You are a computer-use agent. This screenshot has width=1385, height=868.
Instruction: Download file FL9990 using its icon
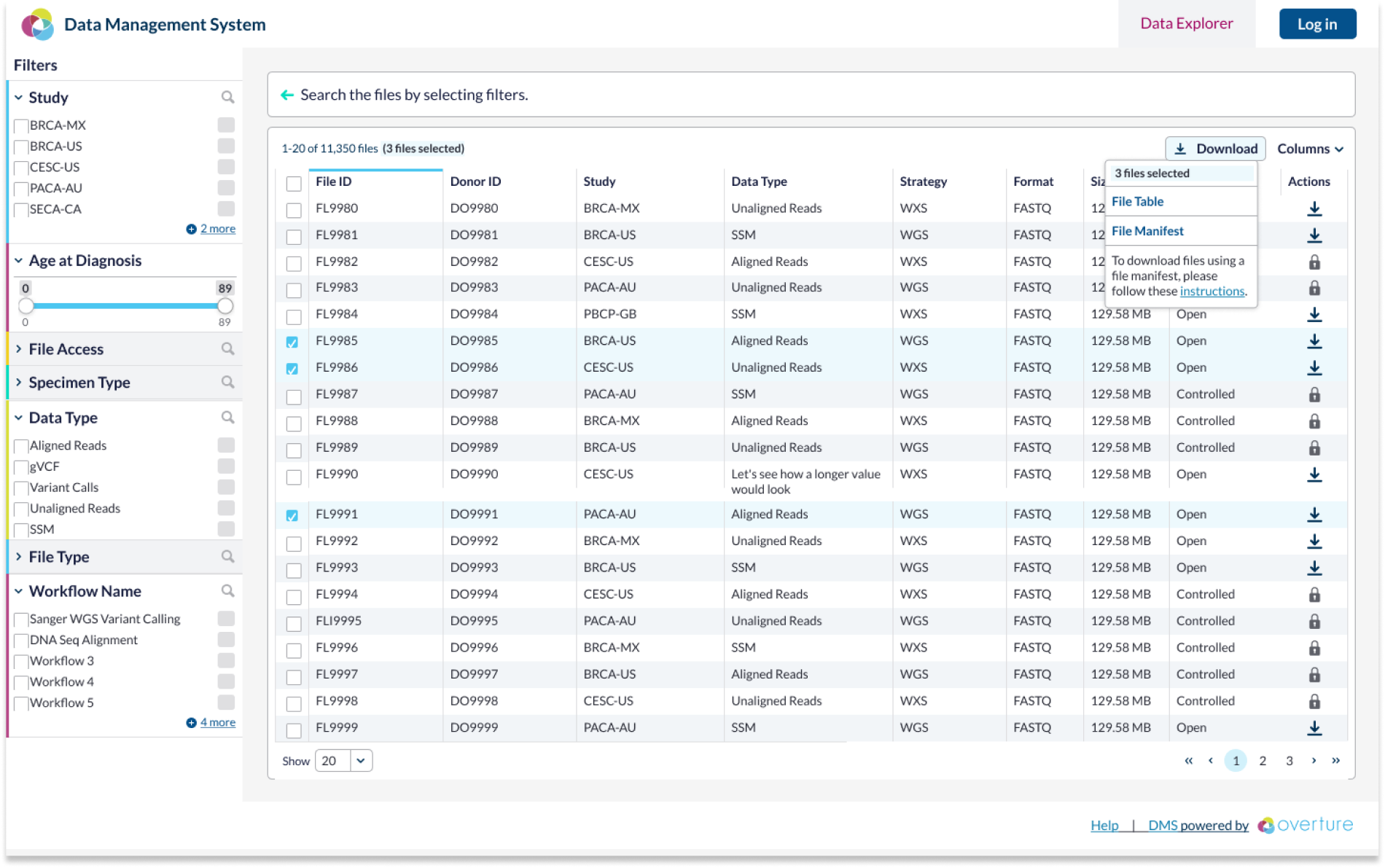(1314, 474)
